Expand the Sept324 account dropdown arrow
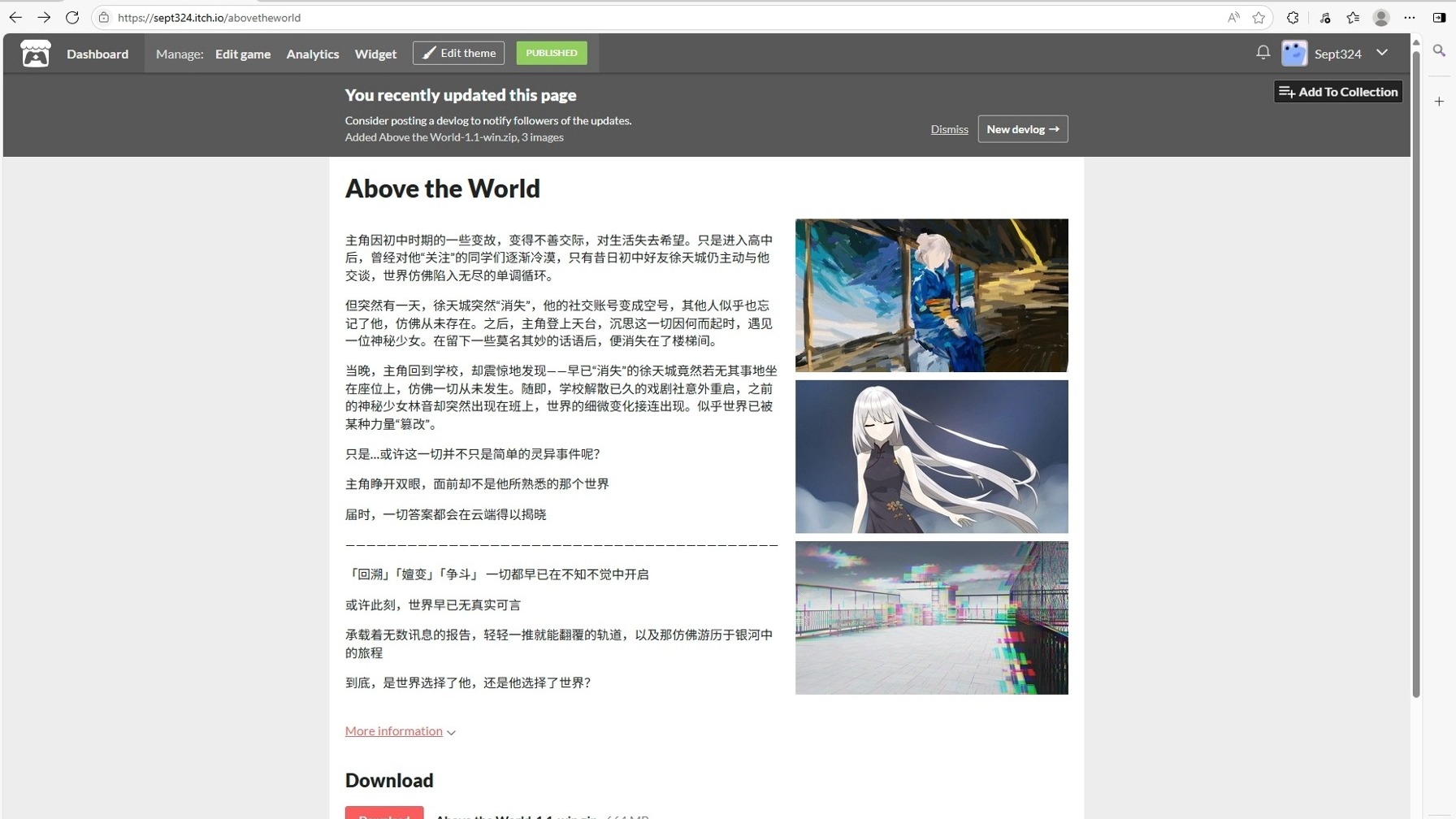This screenshot has height=819, width=1456. pos(1382,53)
